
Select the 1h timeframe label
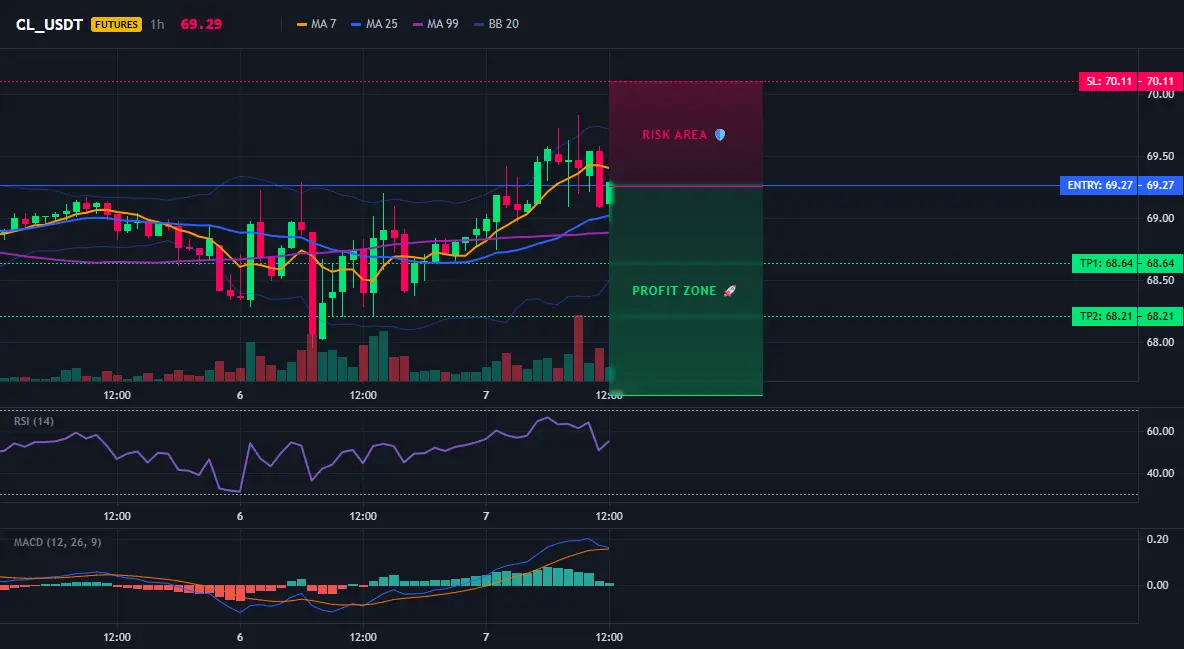coord(157,24)
